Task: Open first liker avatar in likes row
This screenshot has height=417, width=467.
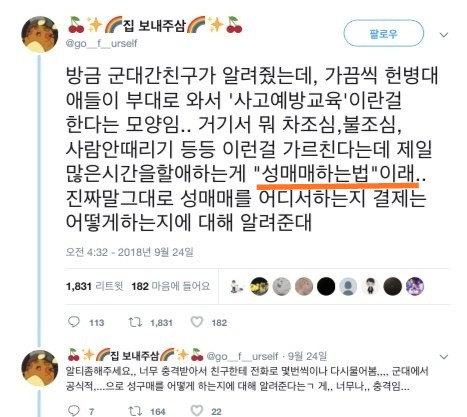Action: click(x=237, y=286)
